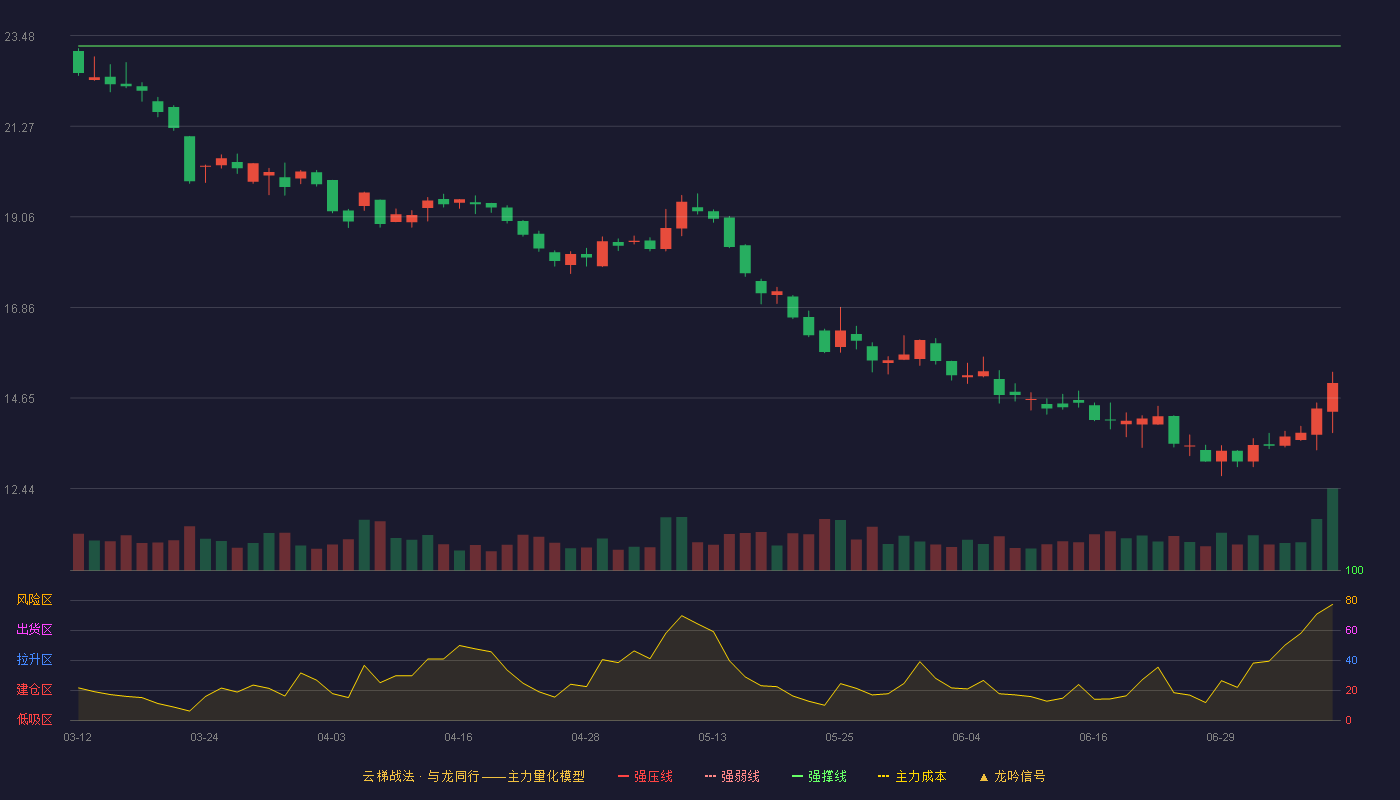Click the 风险区 zone label
This screenshot has height=800, width=1400.
click(x=34, y=600)
